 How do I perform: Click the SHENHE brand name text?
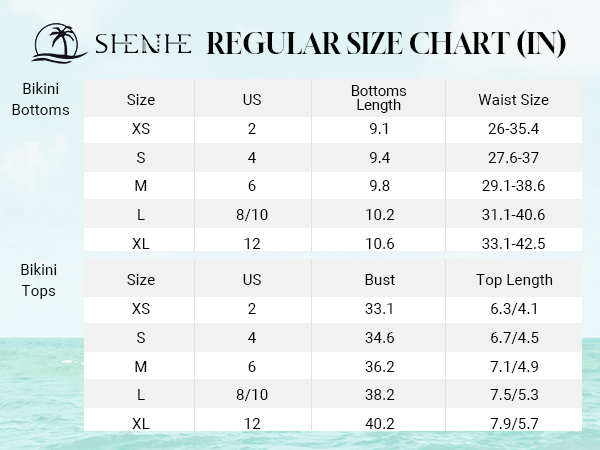(143, 43)
